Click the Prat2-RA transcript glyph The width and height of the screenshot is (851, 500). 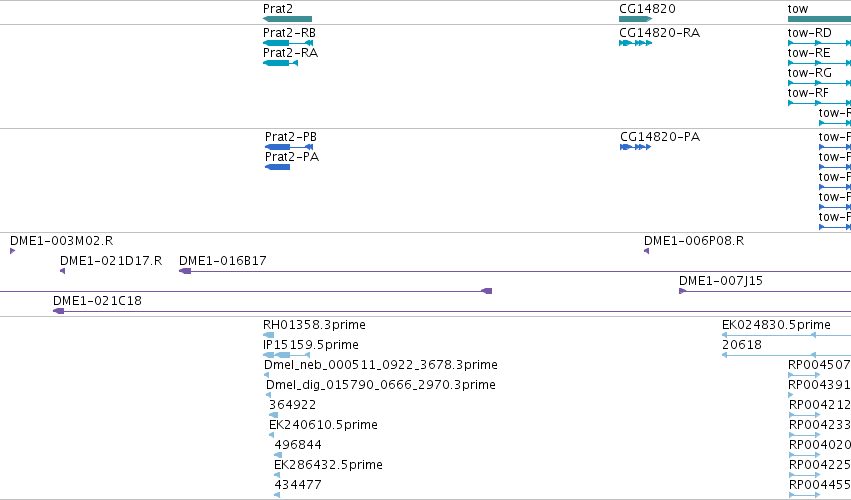(x=281, y=63)
